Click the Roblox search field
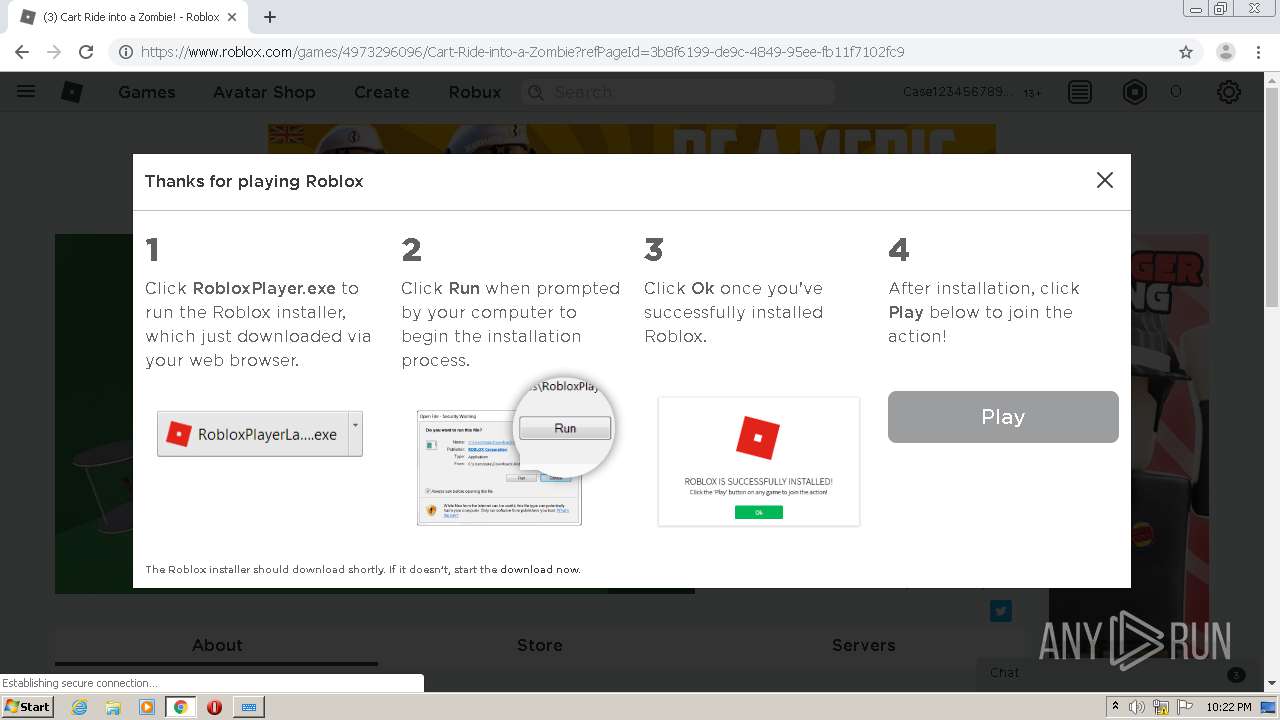 click(678, 92)
